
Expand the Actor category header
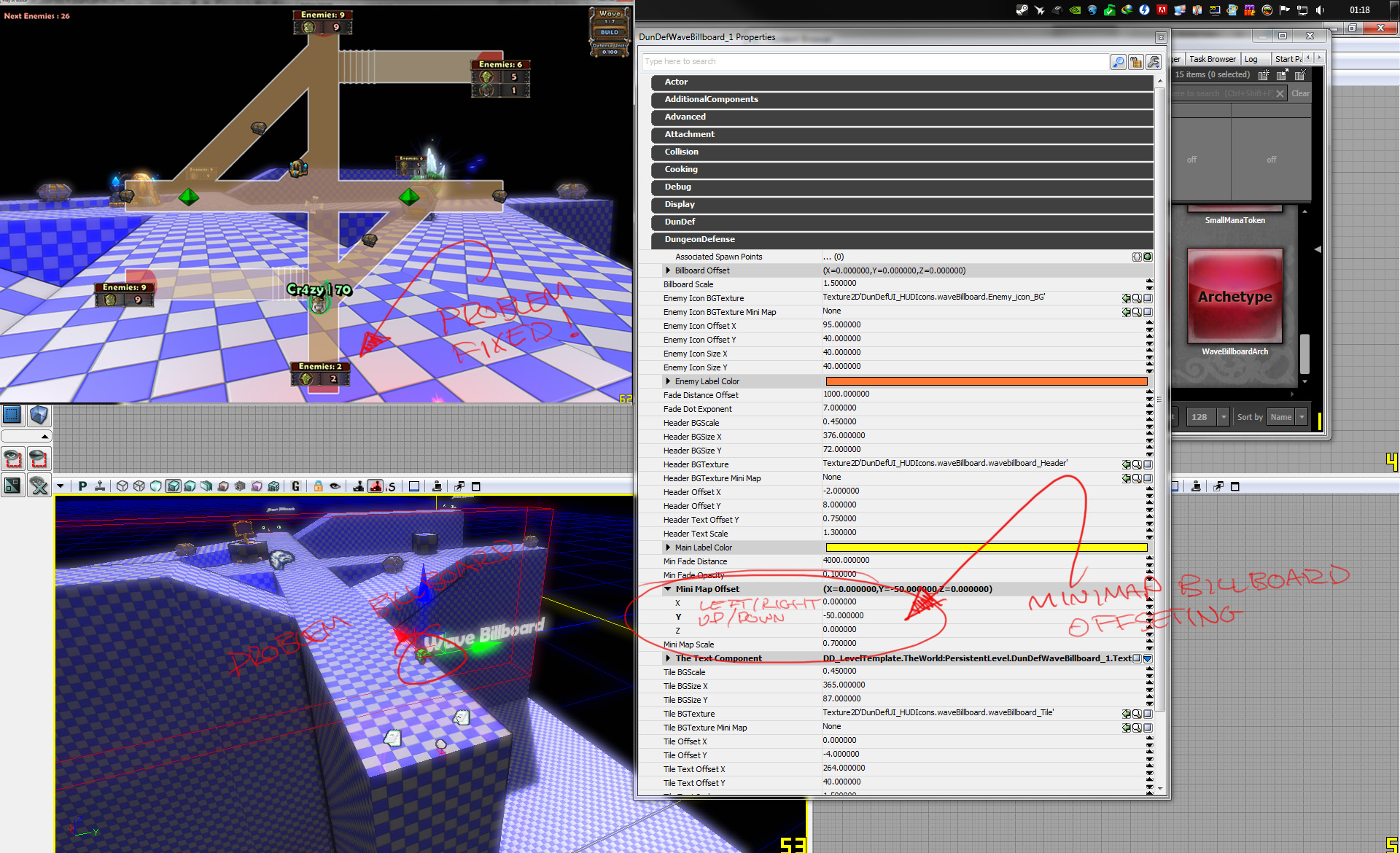pyautogui.click(x=902, y=82)
